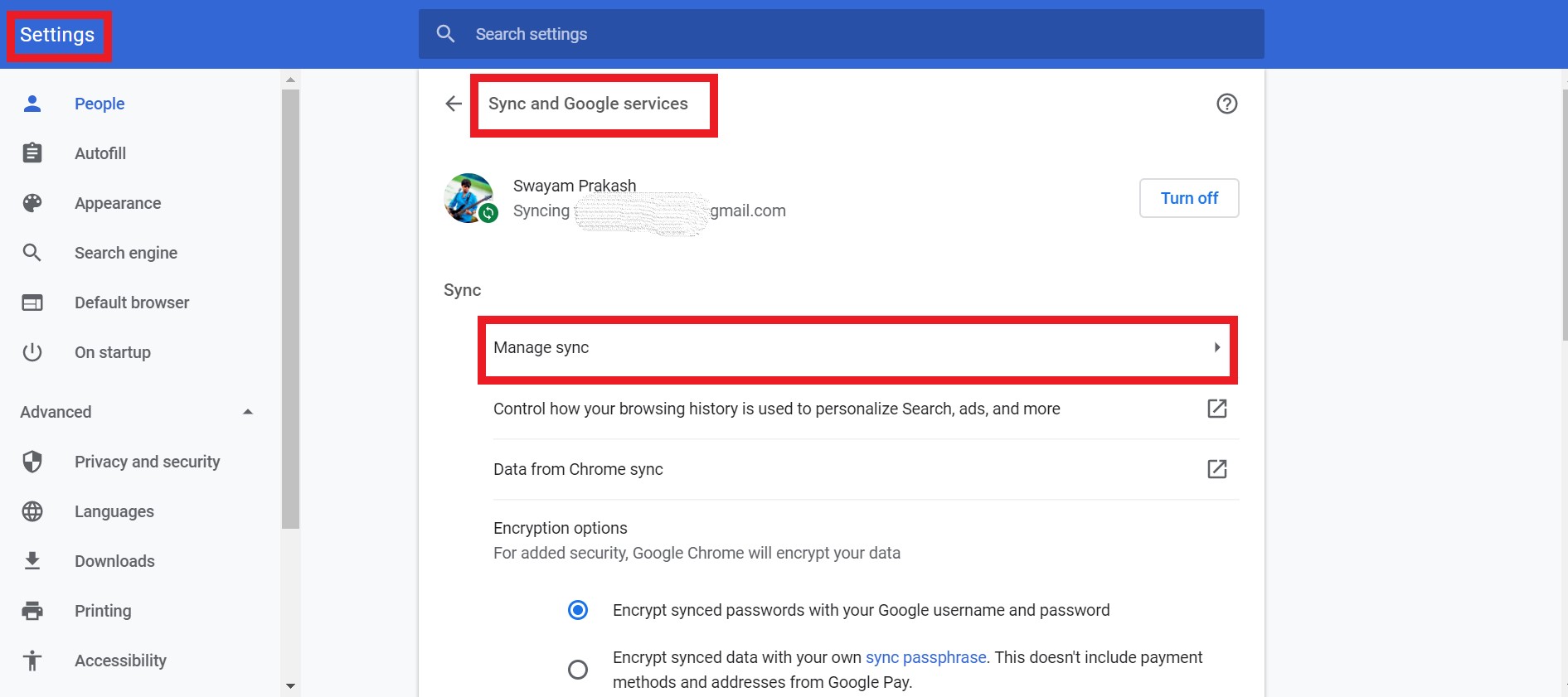Open the help question mark icon
Image resolution: width=1568 pixels, height=697 pixels.
pos(1227,104)
